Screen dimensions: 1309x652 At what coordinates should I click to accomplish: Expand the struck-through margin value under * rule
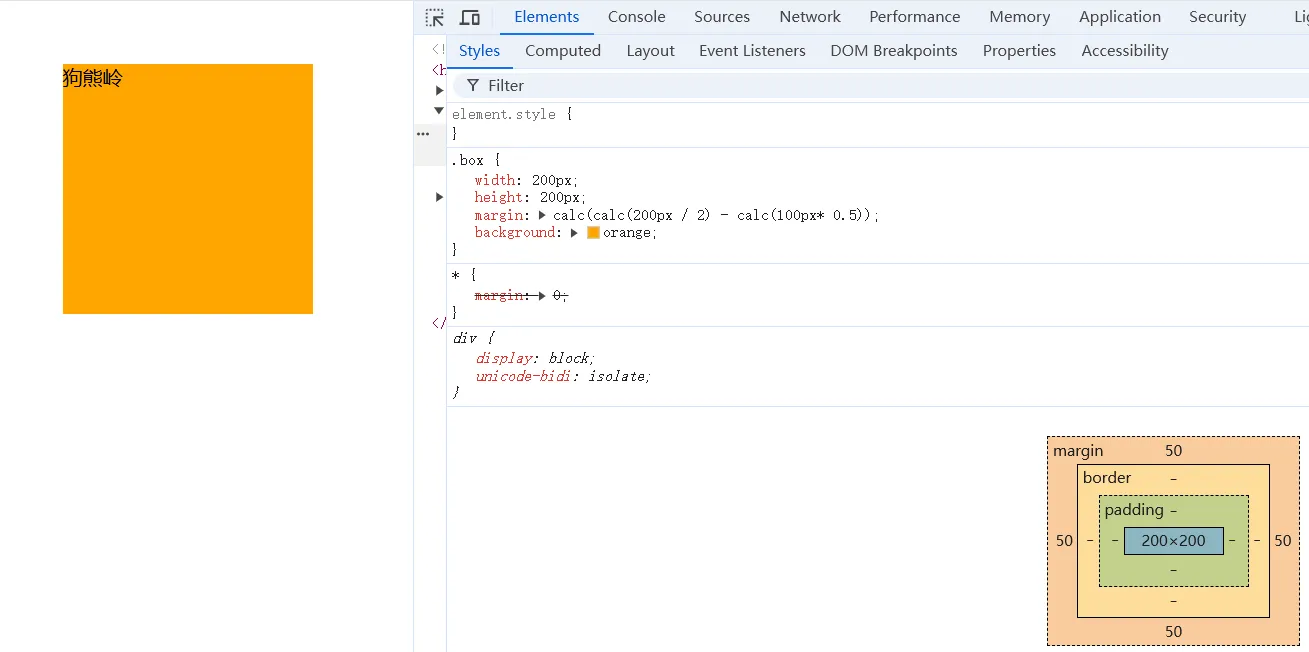543,295
